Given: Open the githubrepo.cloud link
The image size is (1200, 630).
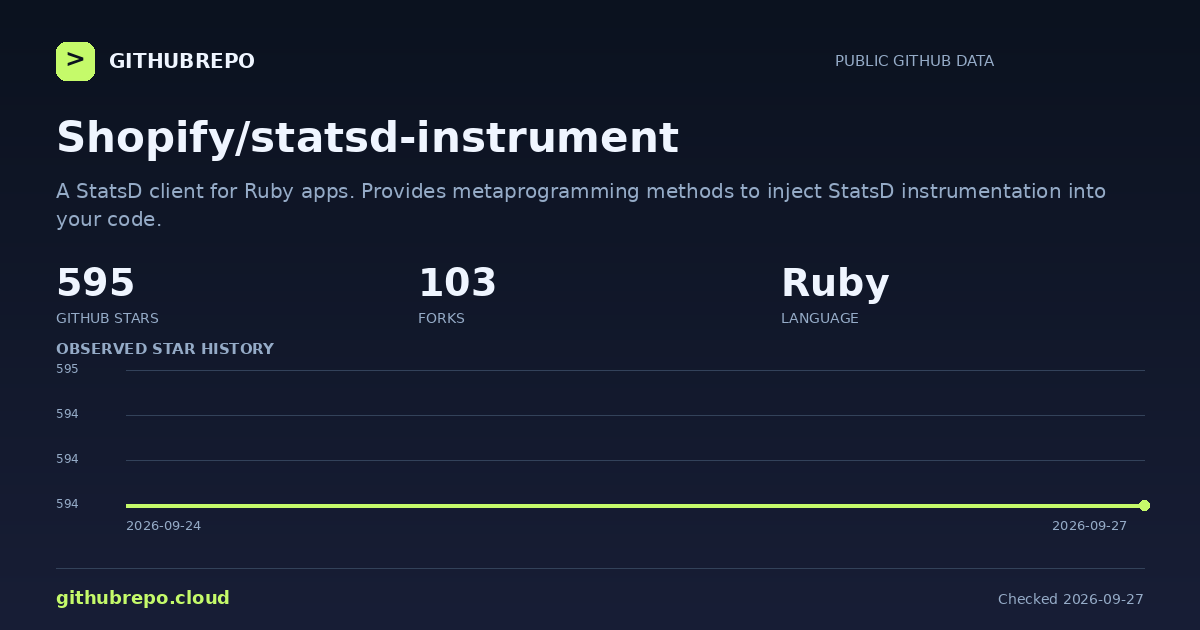Looking at the screenshot, I should click(x=143, y=598).
